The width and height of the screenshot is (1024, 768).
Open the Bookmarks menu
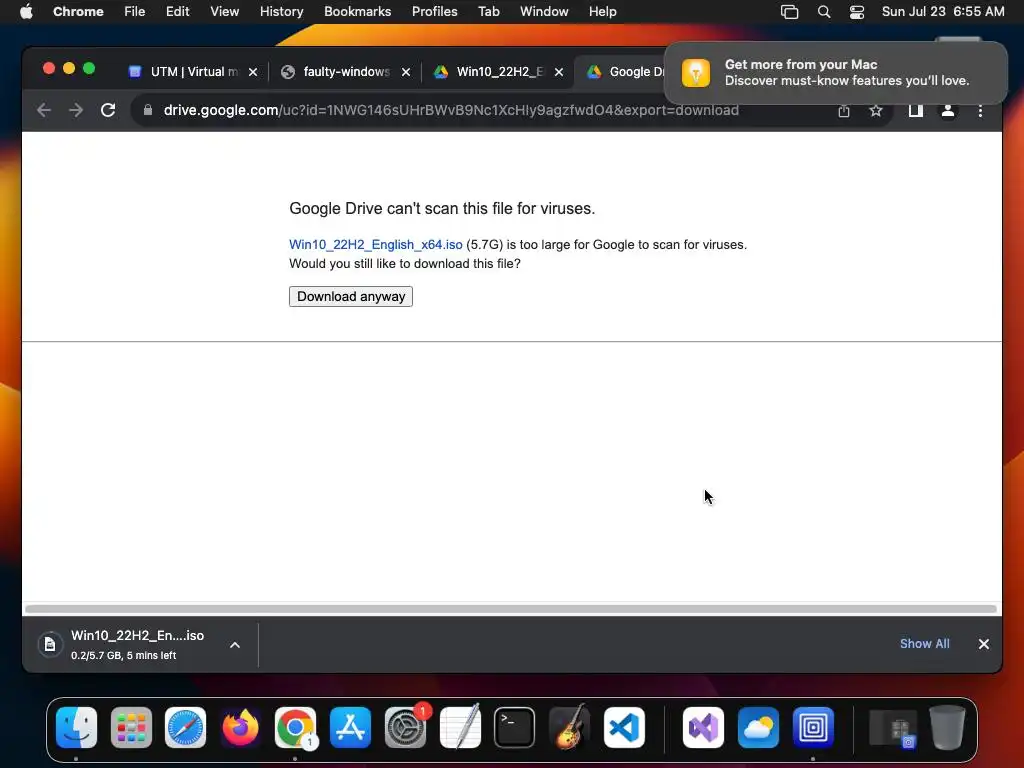357,12
